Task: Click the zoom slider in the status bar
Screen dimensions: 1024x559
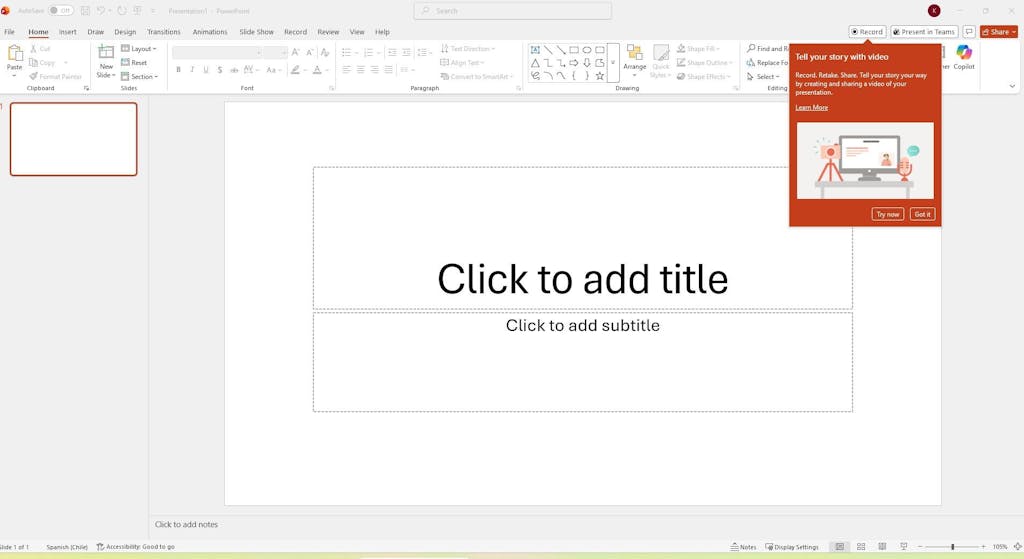Action: tap(952, 547)
